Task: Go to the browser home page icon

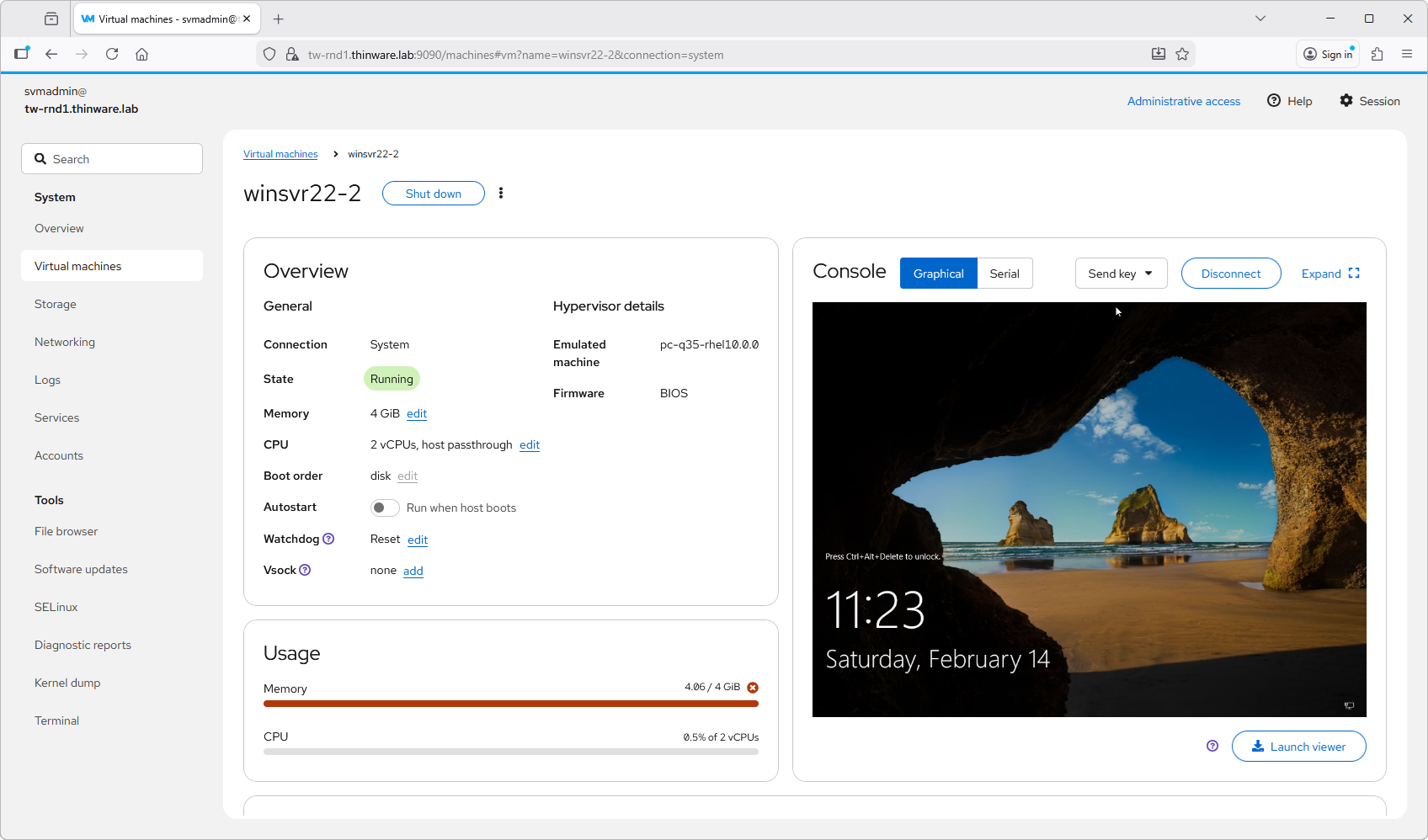Action: point(142,54)
